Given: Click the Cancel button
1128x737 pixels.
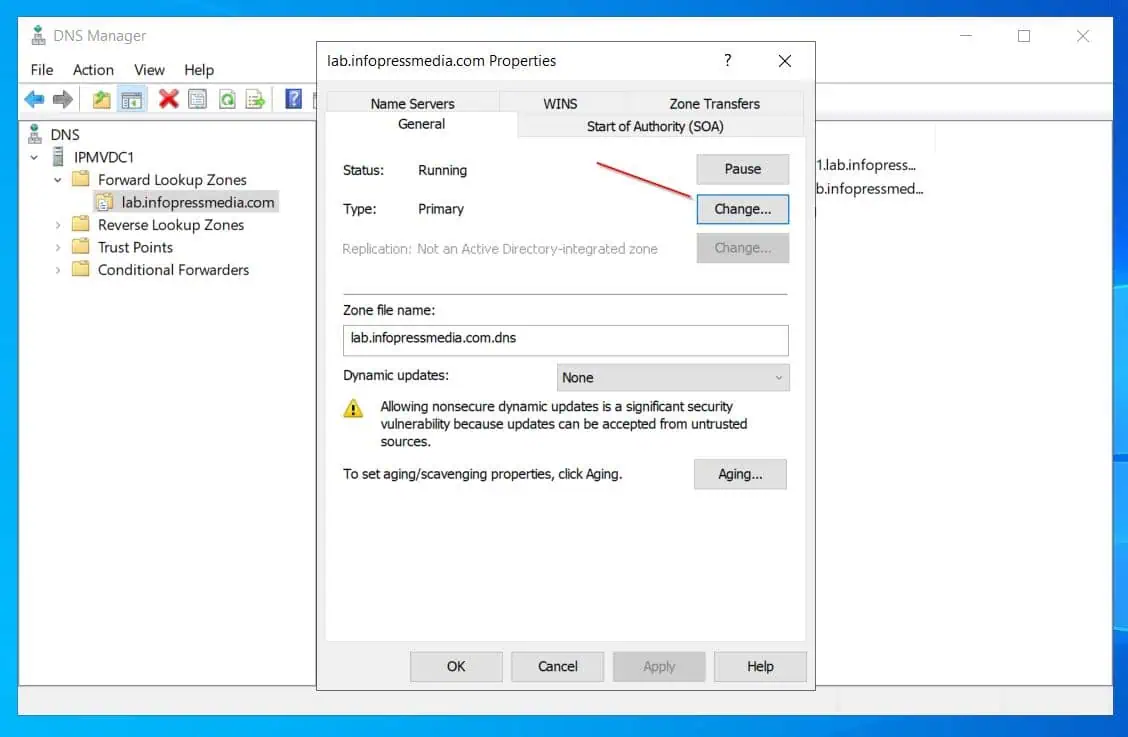Looking at the screenshot, I should tap(558, 666).
